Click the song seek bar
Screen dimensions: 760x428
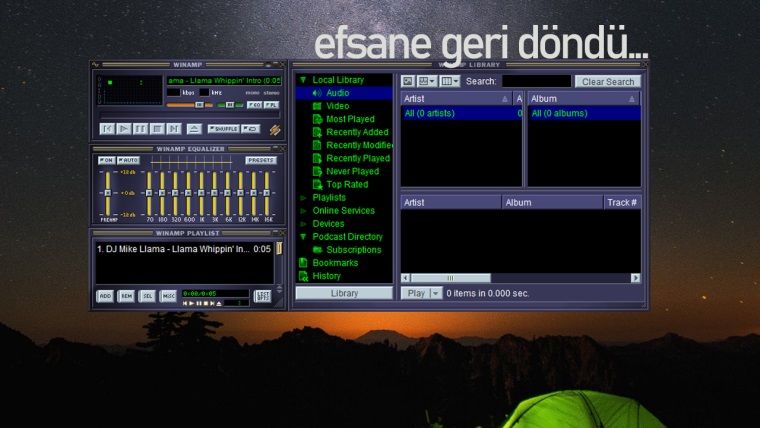pyautogui.click(x=190, y=115)
